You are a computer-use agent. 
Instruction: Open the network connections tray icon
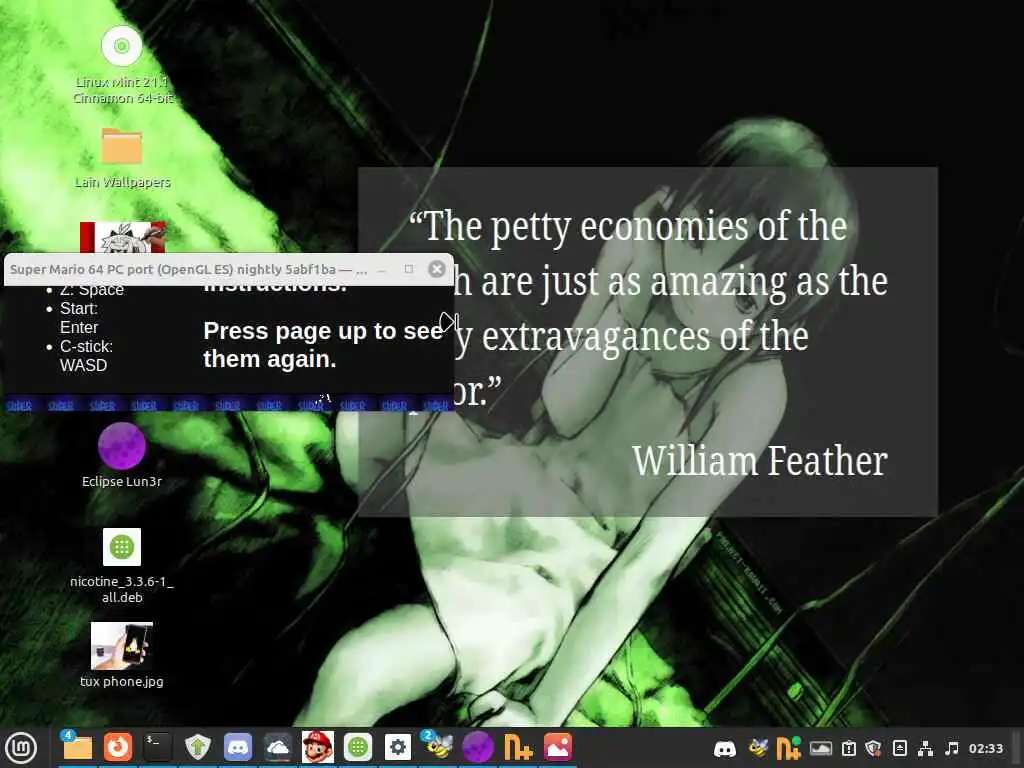pyautogui.click(x=925, y=748)
